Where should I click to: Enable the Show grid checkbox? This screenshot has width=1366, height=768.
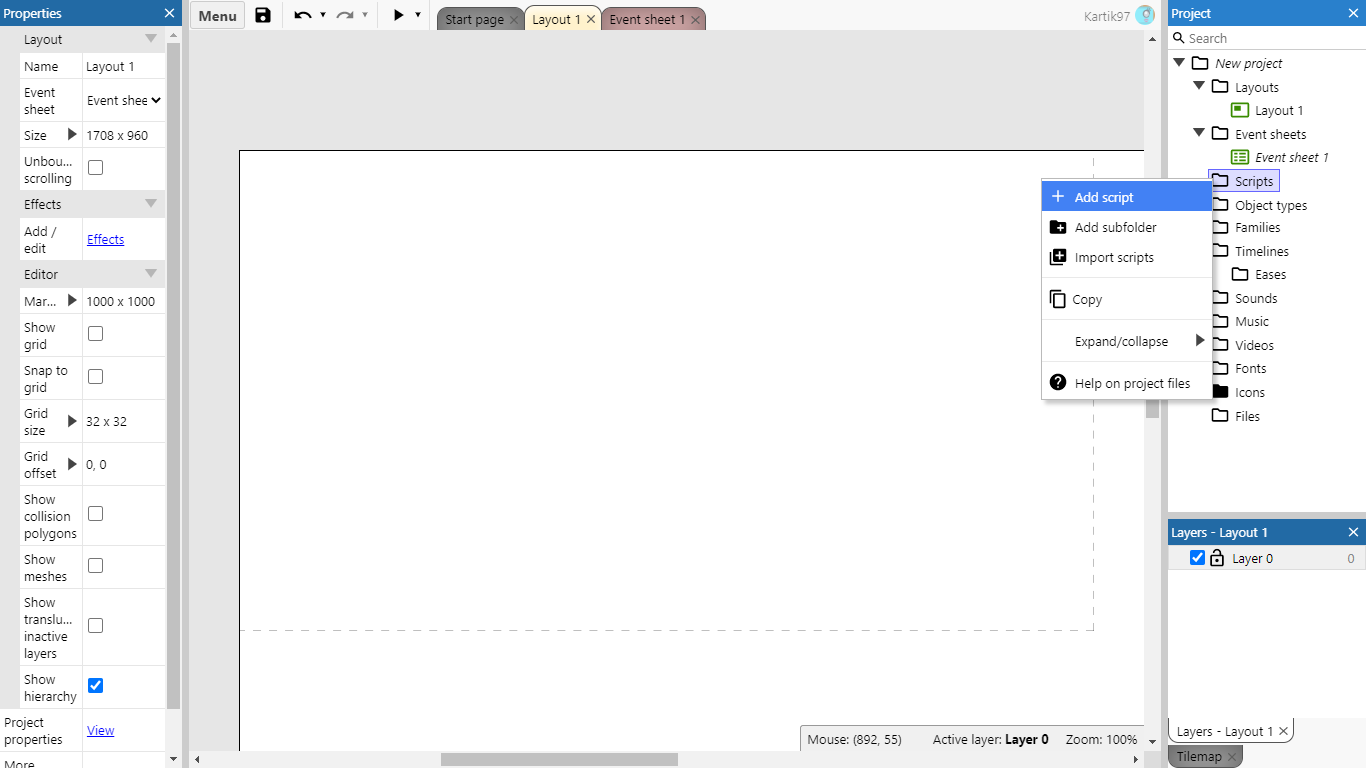(x=95, y=334)
